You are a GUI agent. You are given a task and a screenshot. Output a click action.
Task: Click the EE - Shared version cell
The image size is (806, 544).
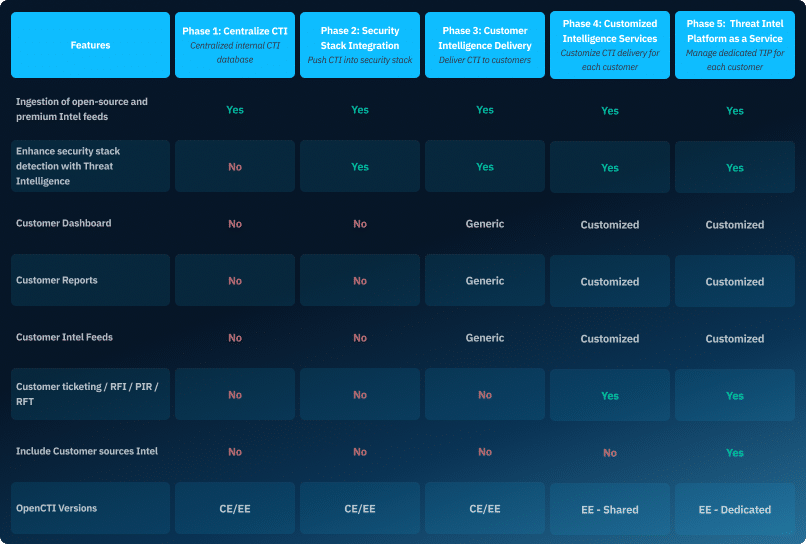[x=610, y=510]
